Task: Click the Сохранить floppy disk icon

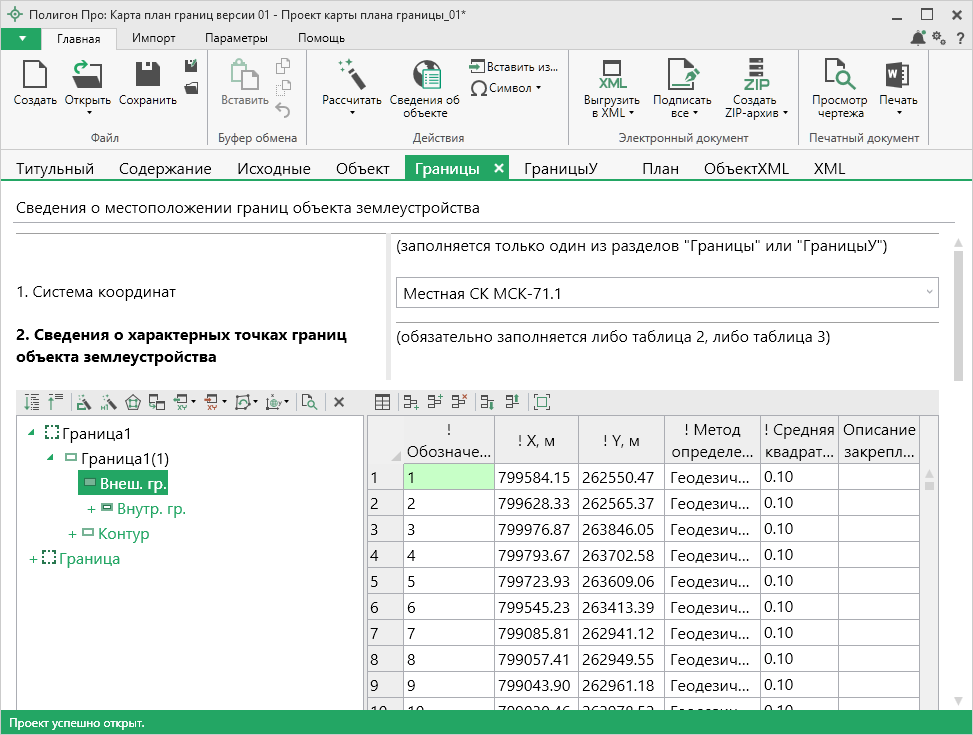Action: pyautogui.click(x=147, y=77)
